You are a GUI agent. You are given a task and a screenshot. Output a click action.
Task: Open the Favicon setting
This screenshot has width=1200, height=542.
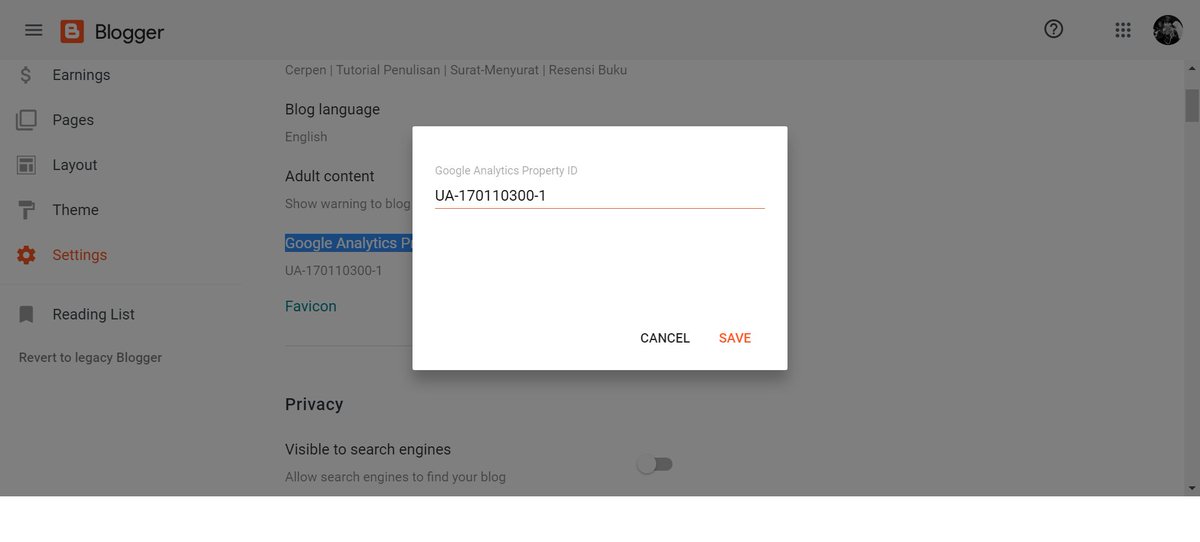click(x=311, y=306)
